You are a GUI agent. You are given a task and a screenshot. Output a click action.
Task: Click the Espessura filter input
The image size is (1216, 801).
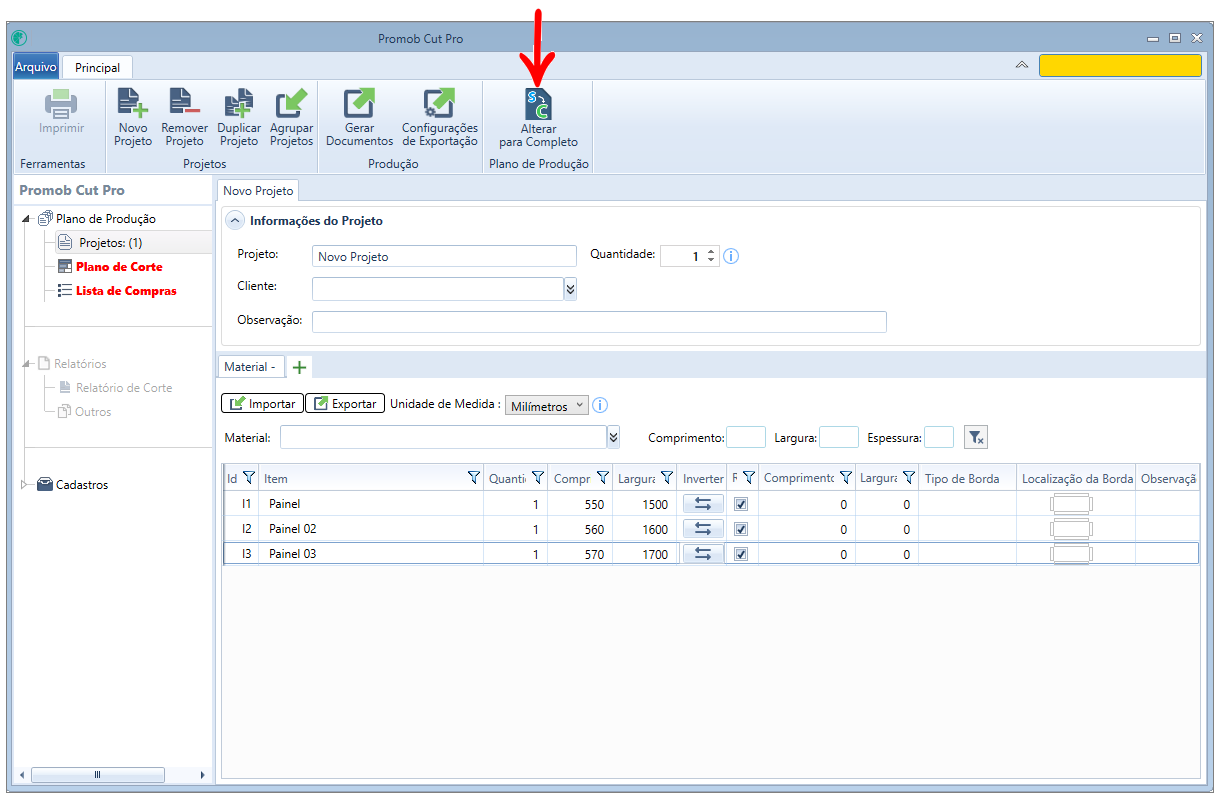[x=939, y=437]
